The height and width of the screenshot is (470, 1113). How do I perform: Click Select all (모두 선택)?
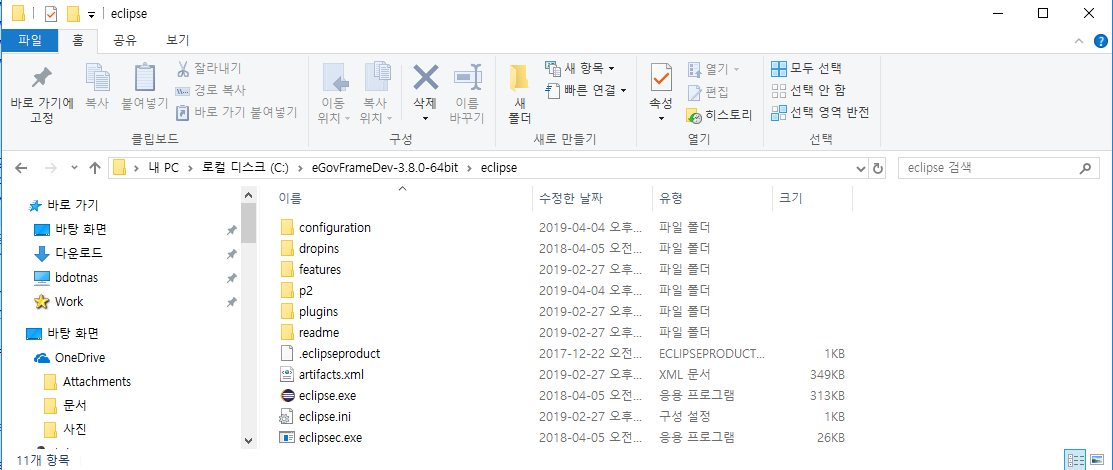click(806, 69)
